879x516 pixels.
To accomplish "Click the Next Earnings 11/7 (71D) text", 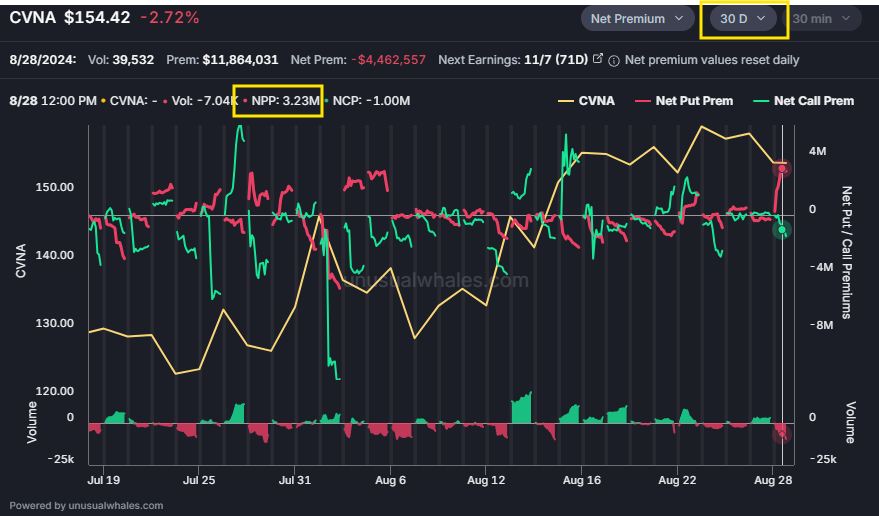I will 513,60.
